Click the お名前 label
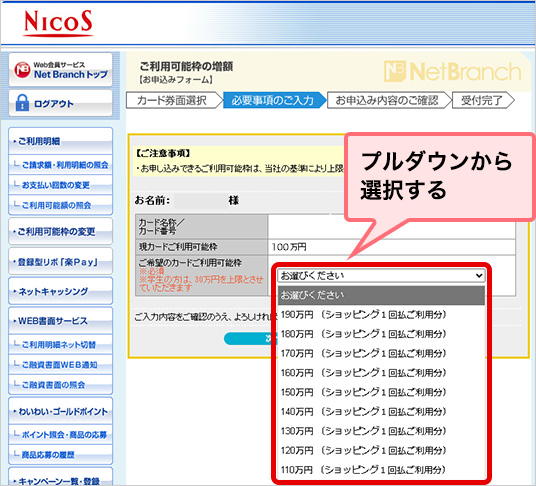536x486 pixels. click(152, 200)
